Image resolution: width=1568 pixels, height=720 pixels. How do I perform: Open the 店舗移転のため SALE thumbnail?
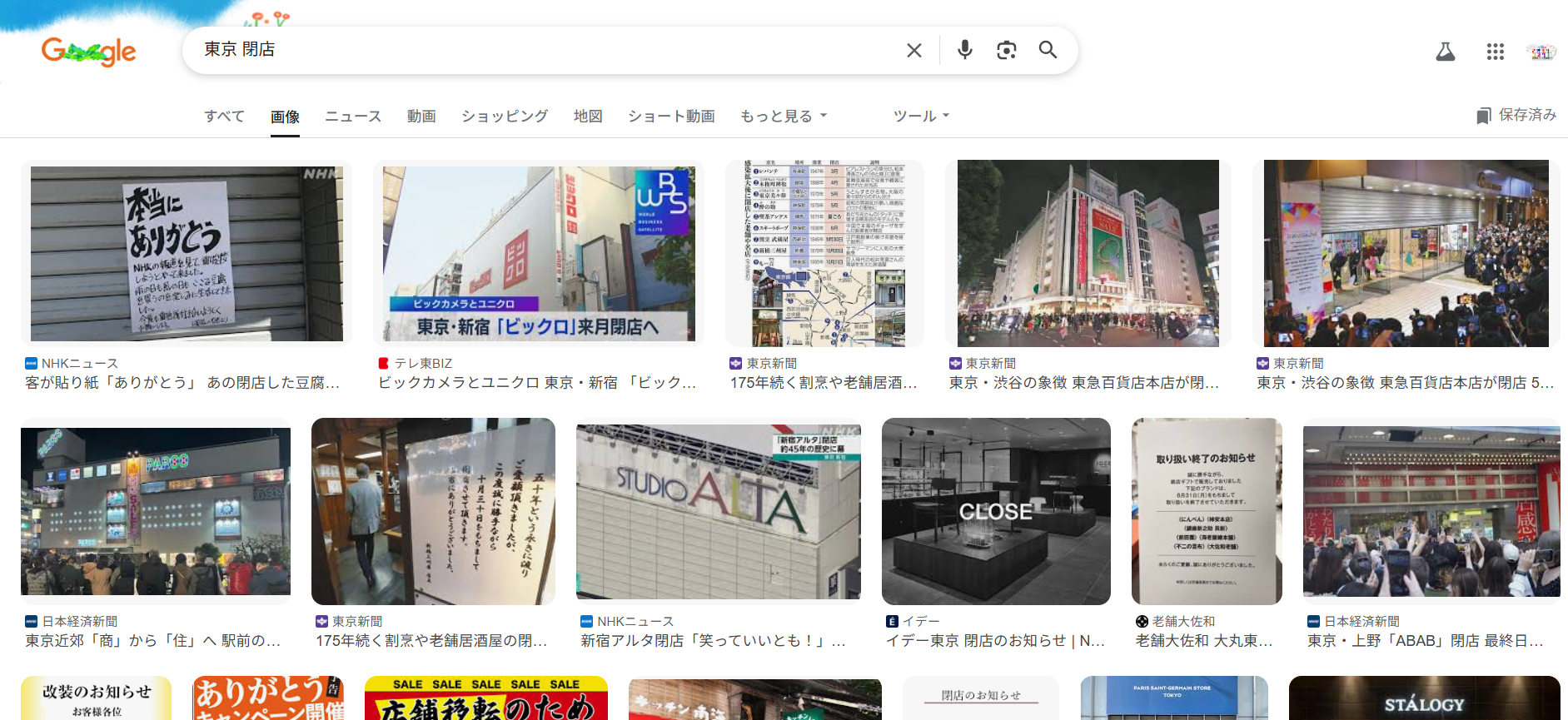click(x=486, y=698)
